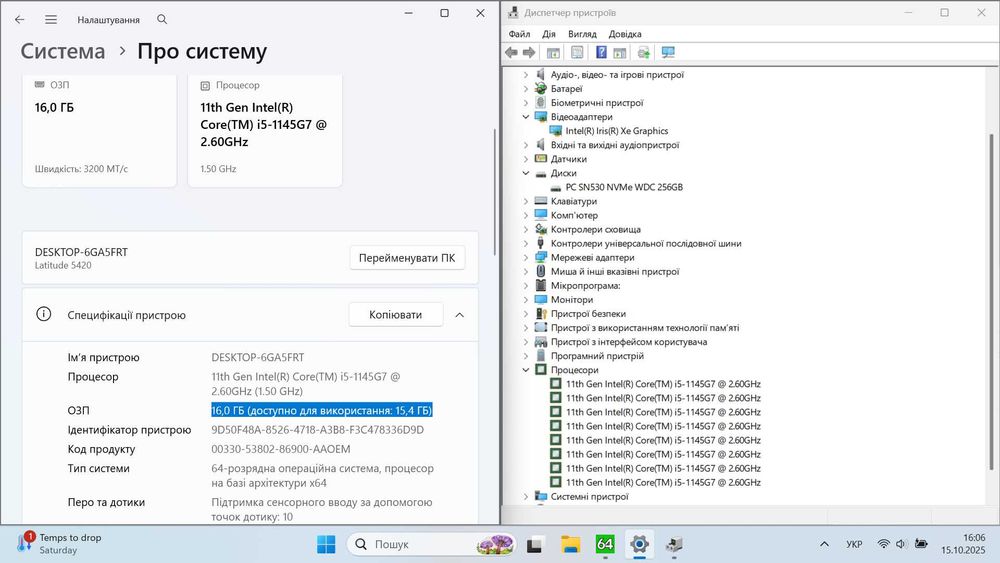The image size is (1000, 563).
Task: Expand Аудіо-, відео- та ігрові пристрої node
Action: tap(526, 75)
